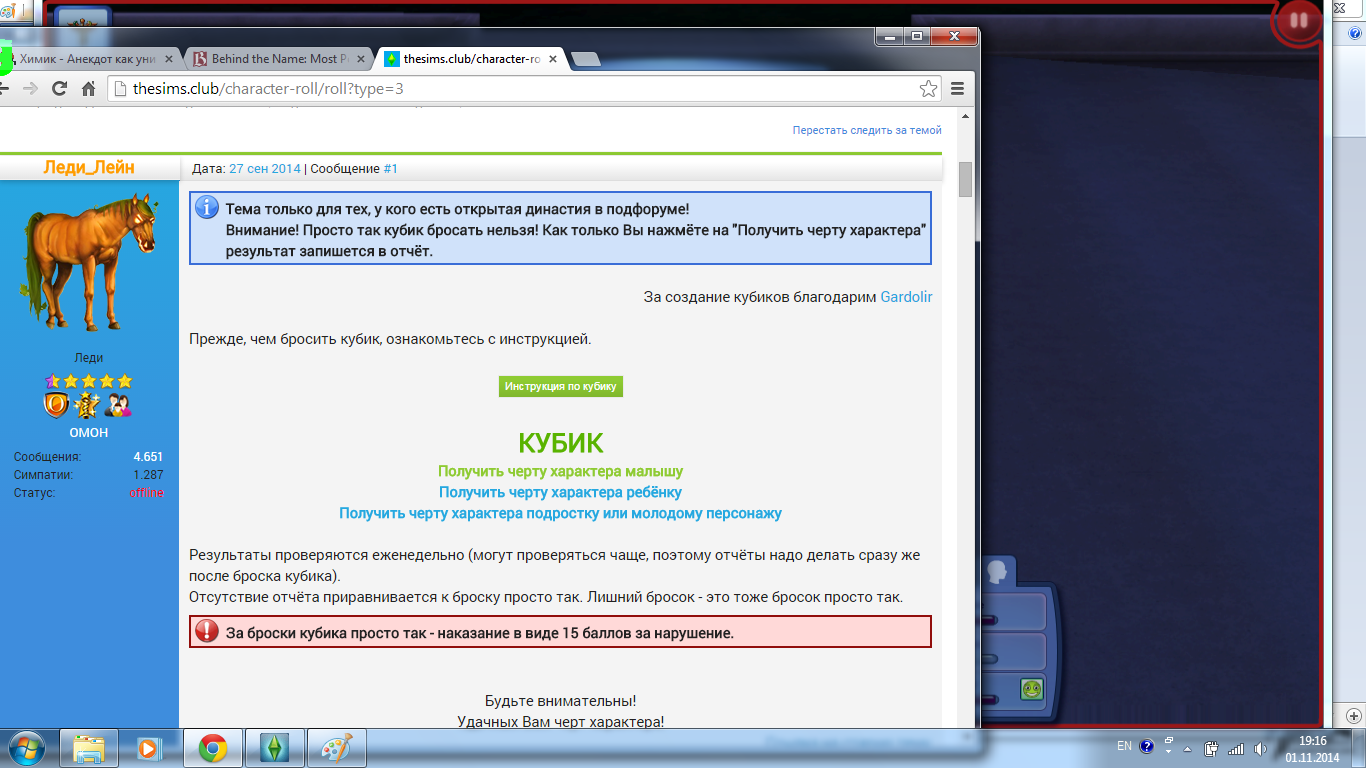Click the horse avatar image
Image resolution: width=1366 pixels, height=768 pixels.
point(90,261)
